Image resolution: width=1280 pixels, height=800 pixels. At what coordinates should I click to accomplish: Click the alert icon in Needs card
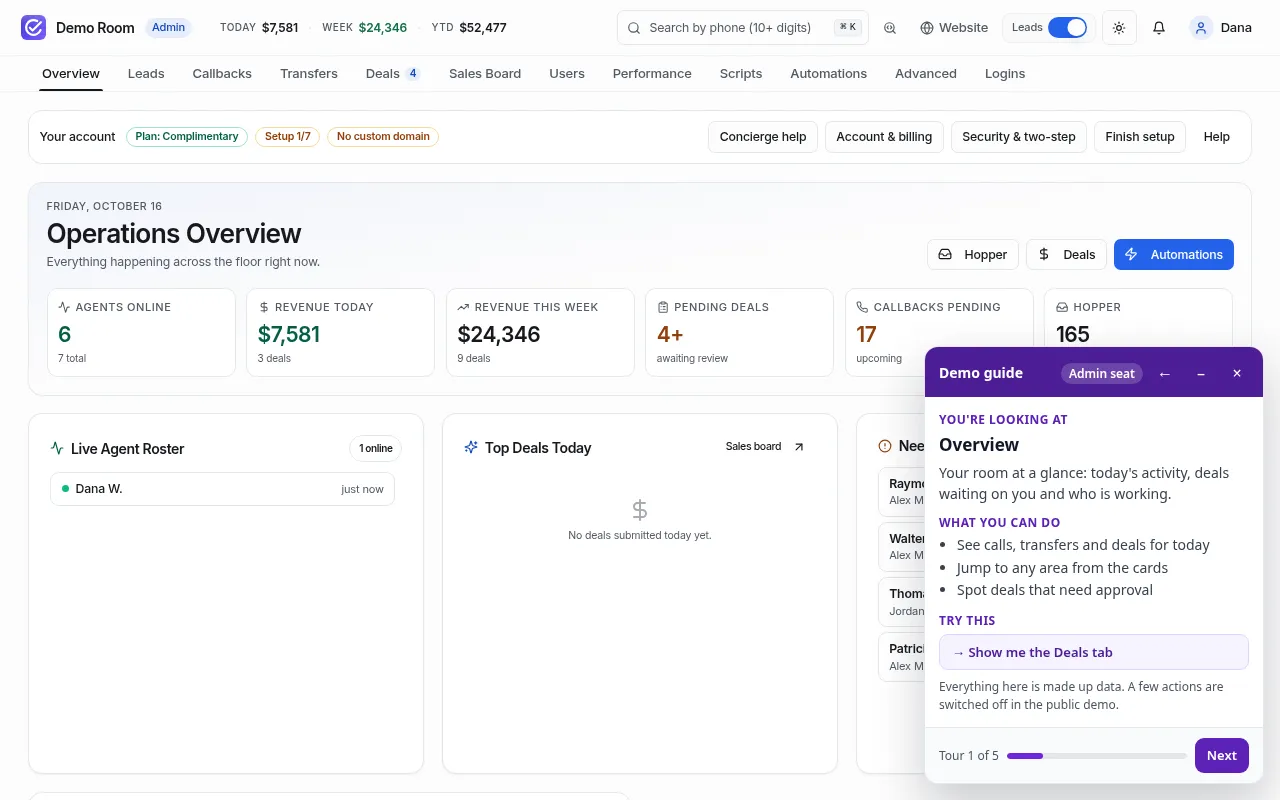click(x=885, y=446)
